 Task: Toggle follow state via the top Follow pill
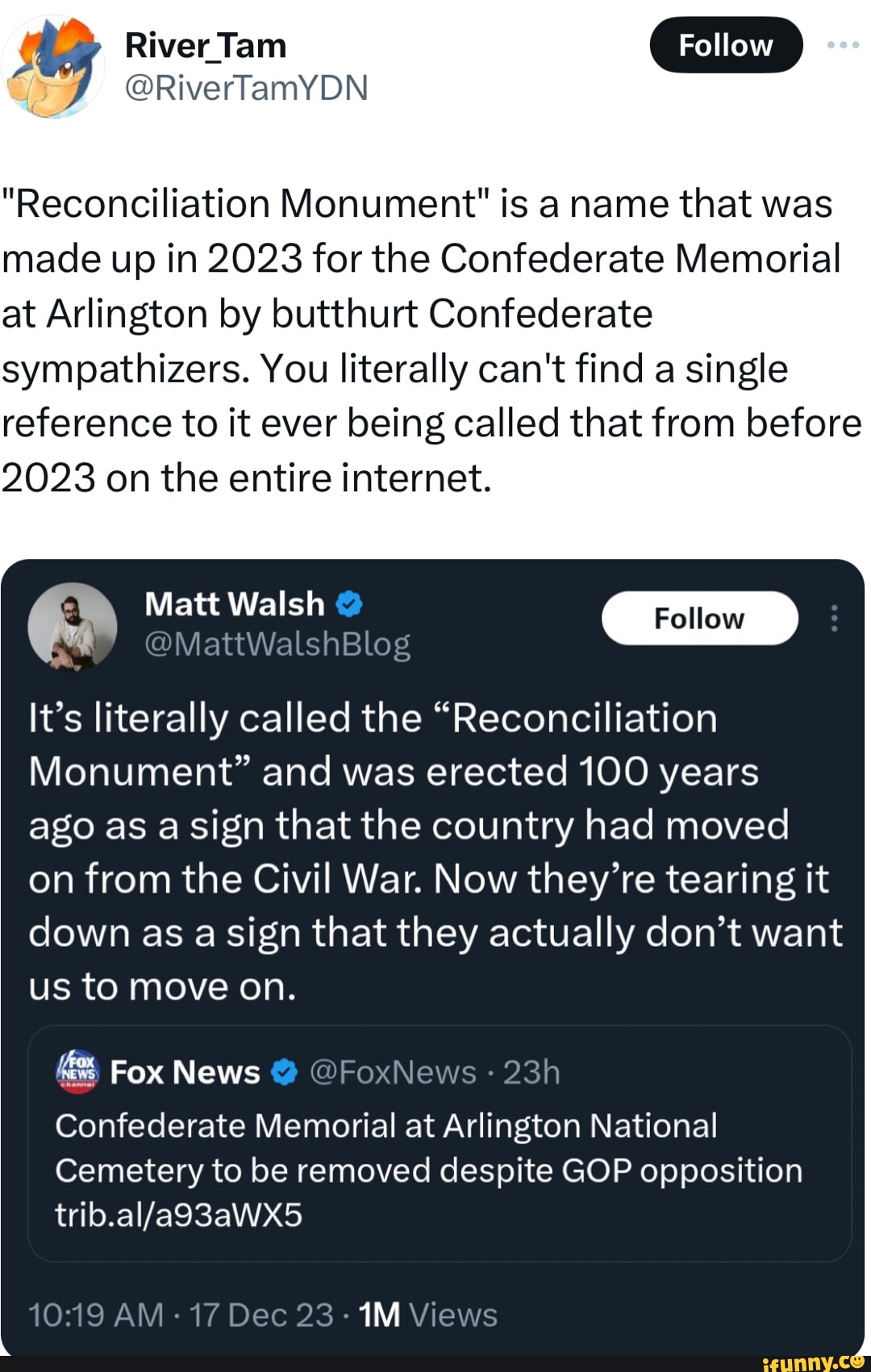725,46
